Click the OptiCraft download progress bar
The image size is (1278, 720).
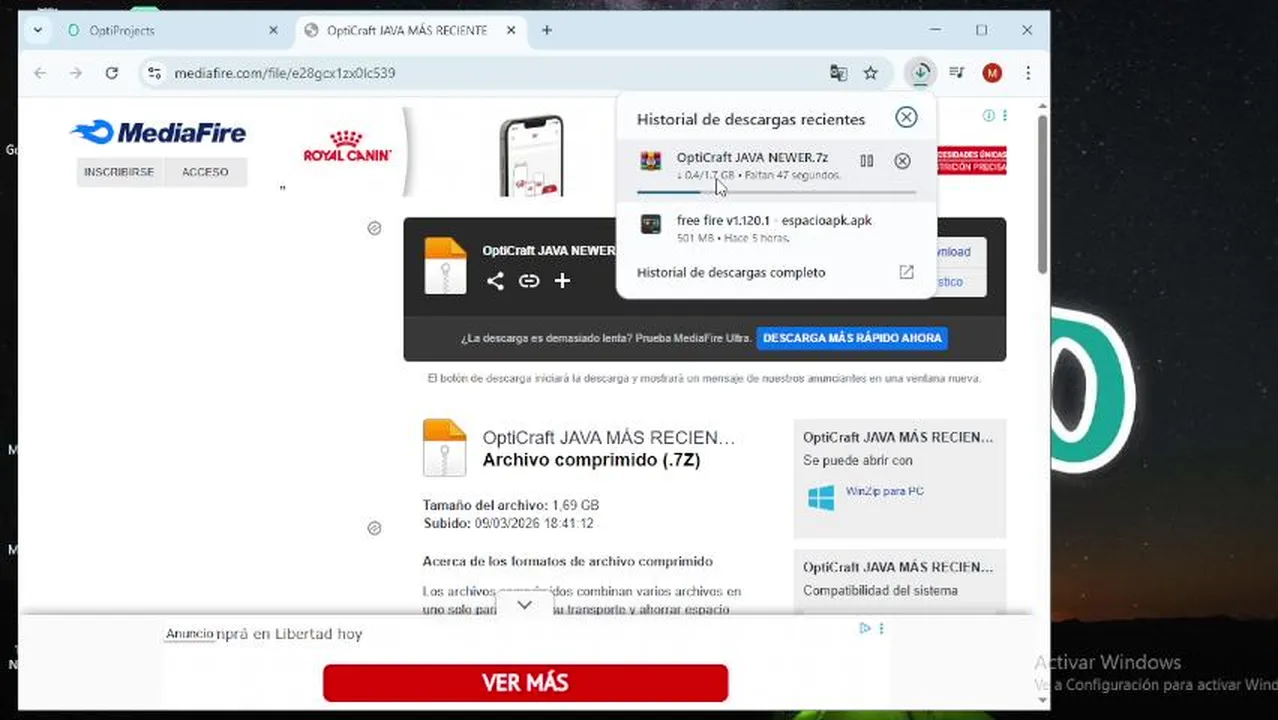(x=776, y=192)
